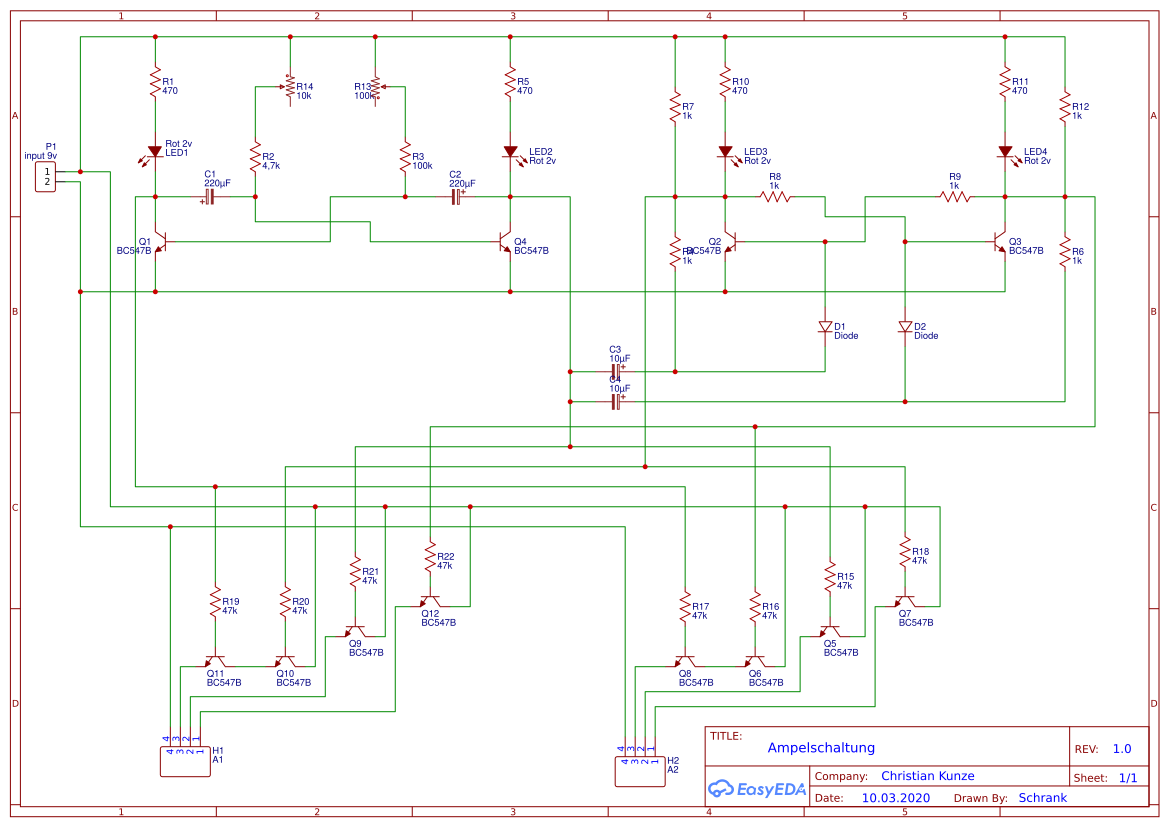Click transistor Q1 BC547B symbol
The width and height of the screenshot is (1169, 827).
tap(160, 242)
